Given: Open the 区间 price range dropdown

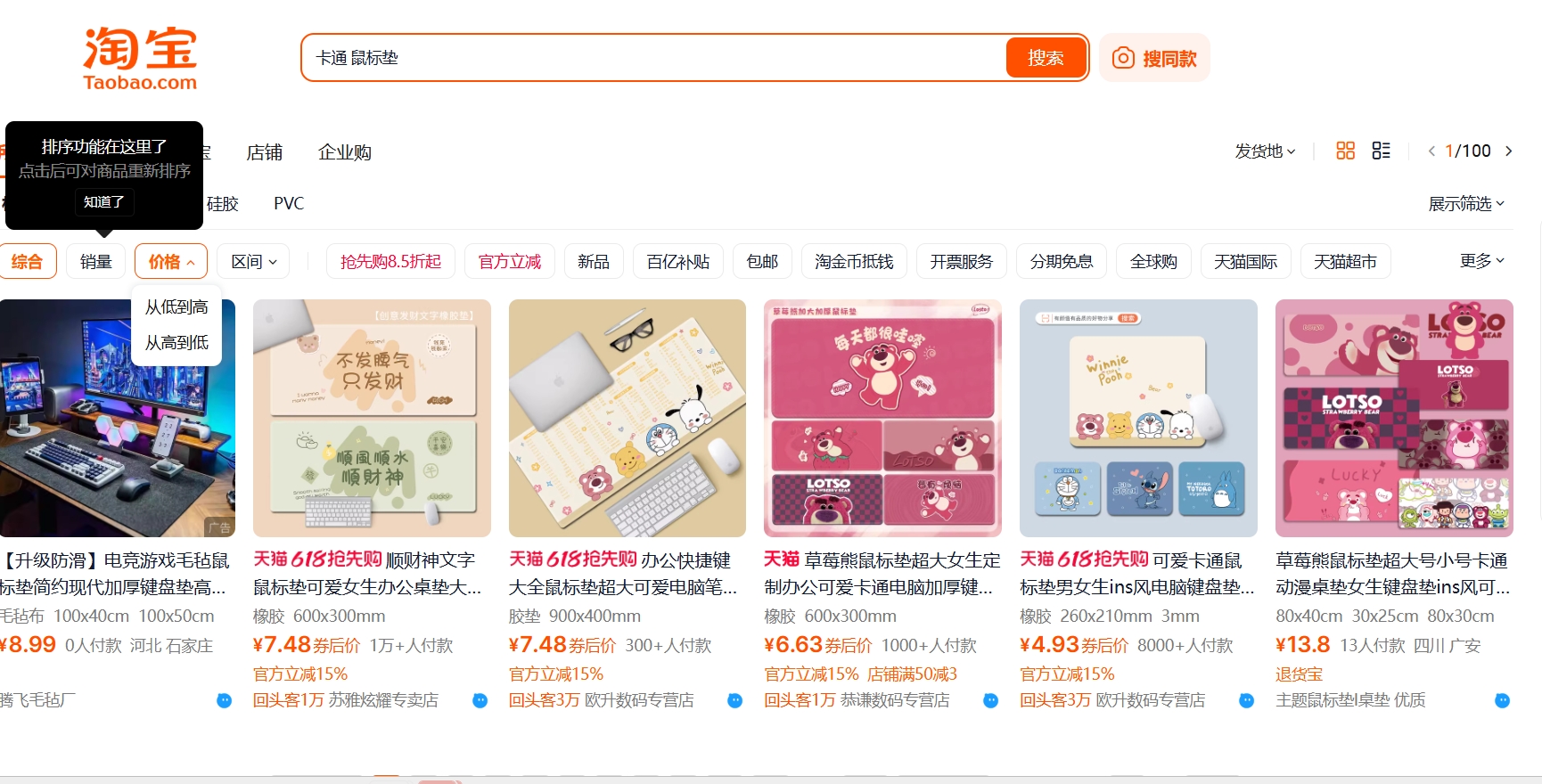Looking at the screenshot, I should [253, 261].
